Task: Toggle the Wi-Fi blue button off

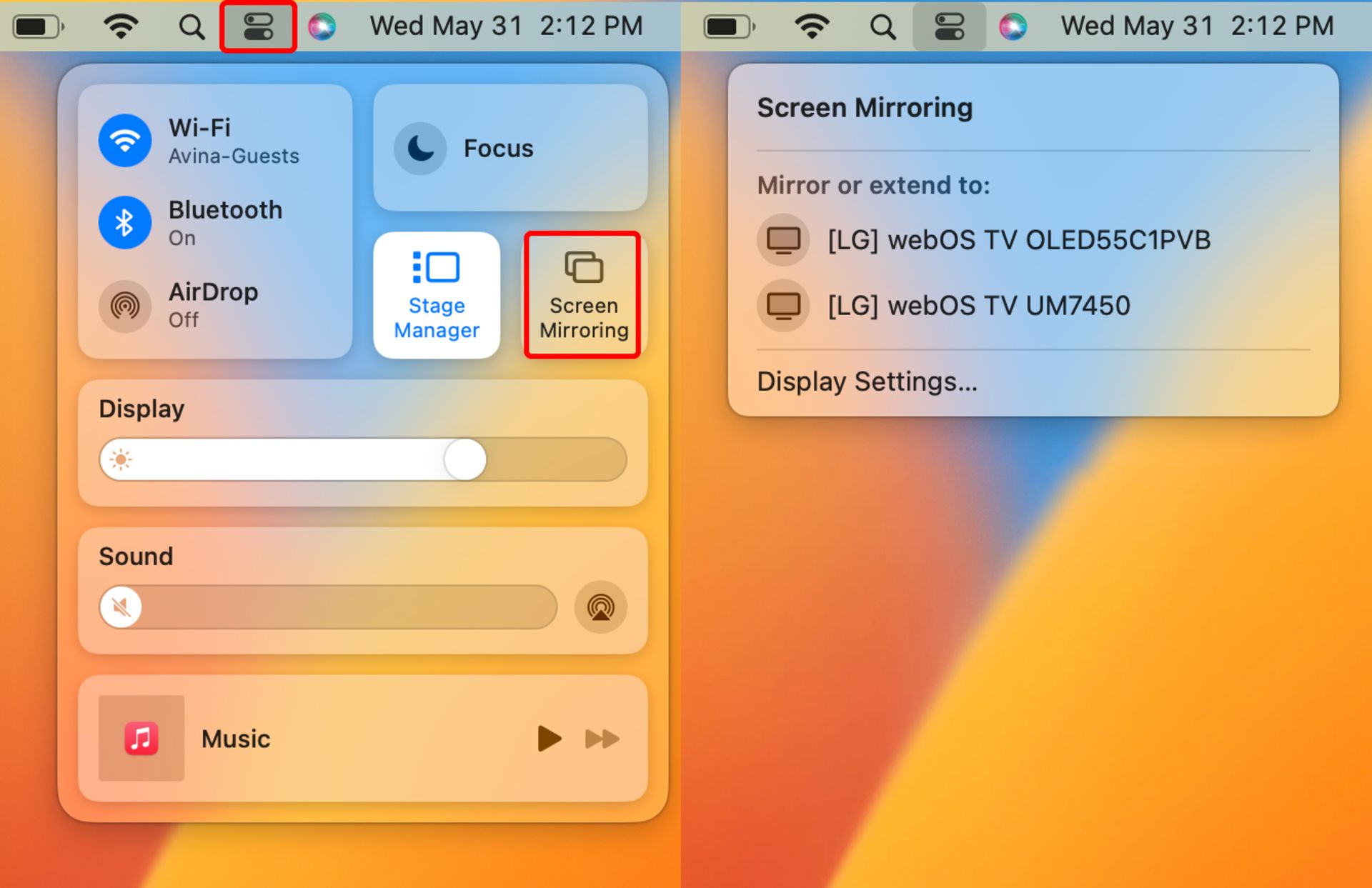Action: tap(125, 141)
